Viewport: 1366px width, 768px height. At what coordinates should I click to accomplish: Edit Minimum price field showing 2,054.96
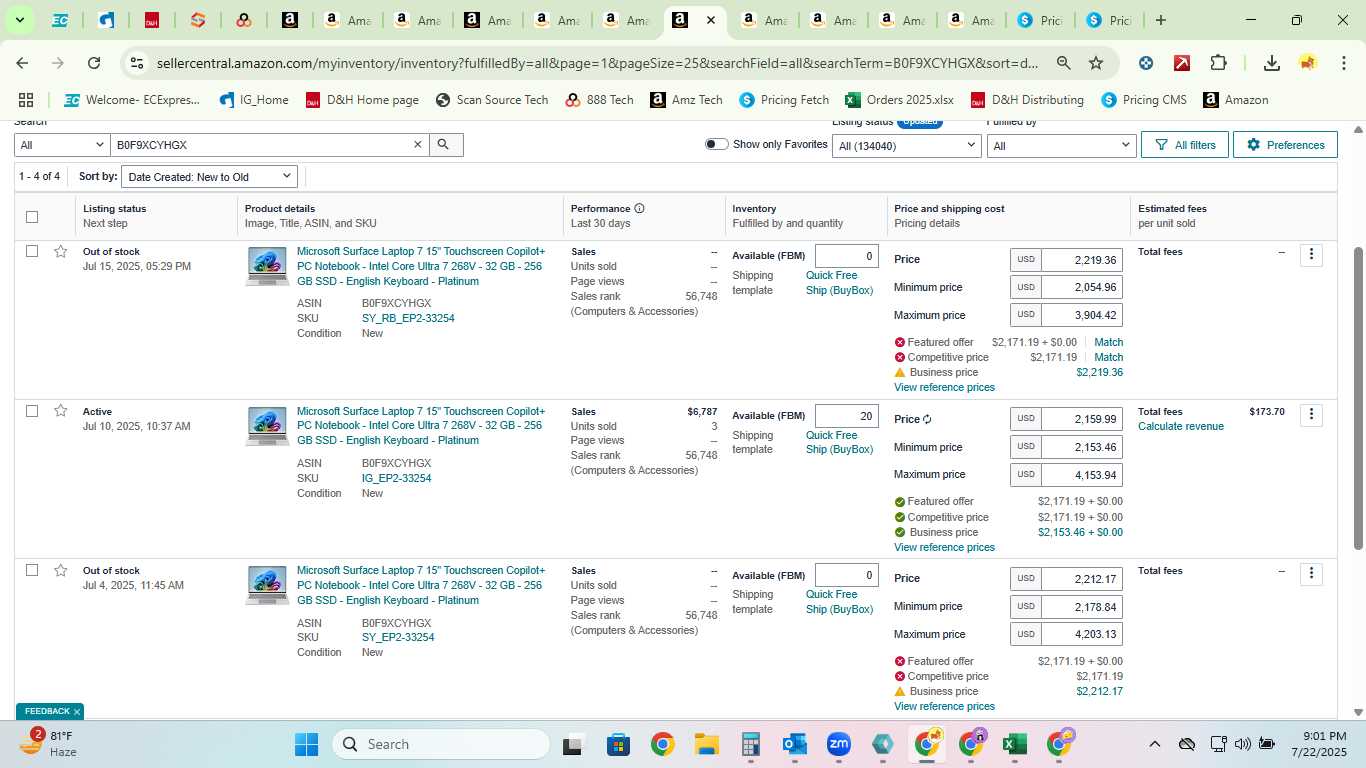click(x=1081, y=287)
